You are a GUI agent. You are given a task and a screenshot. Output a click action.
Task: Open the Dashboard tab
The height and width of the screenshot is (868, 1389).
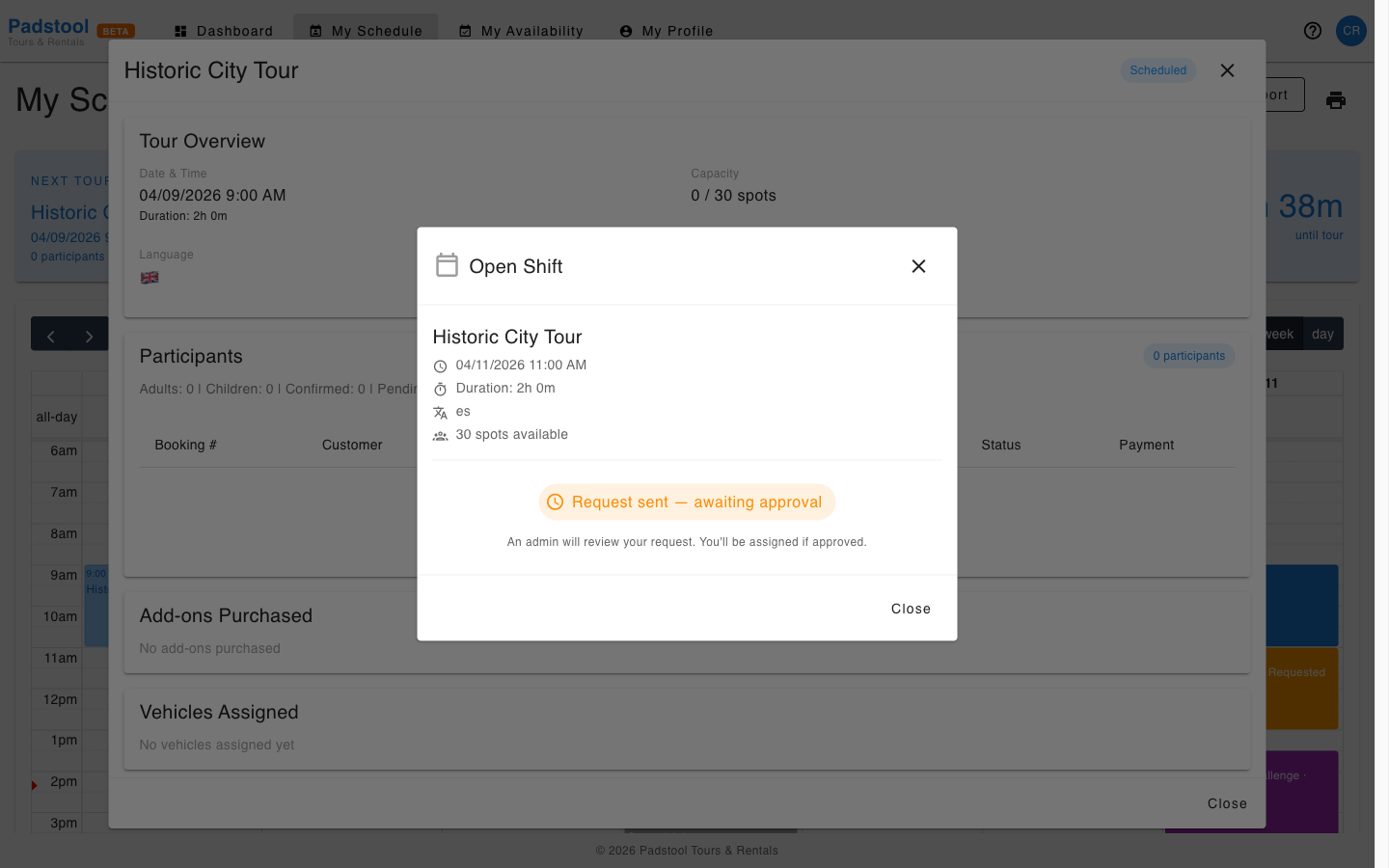click(x=224, y=31)
